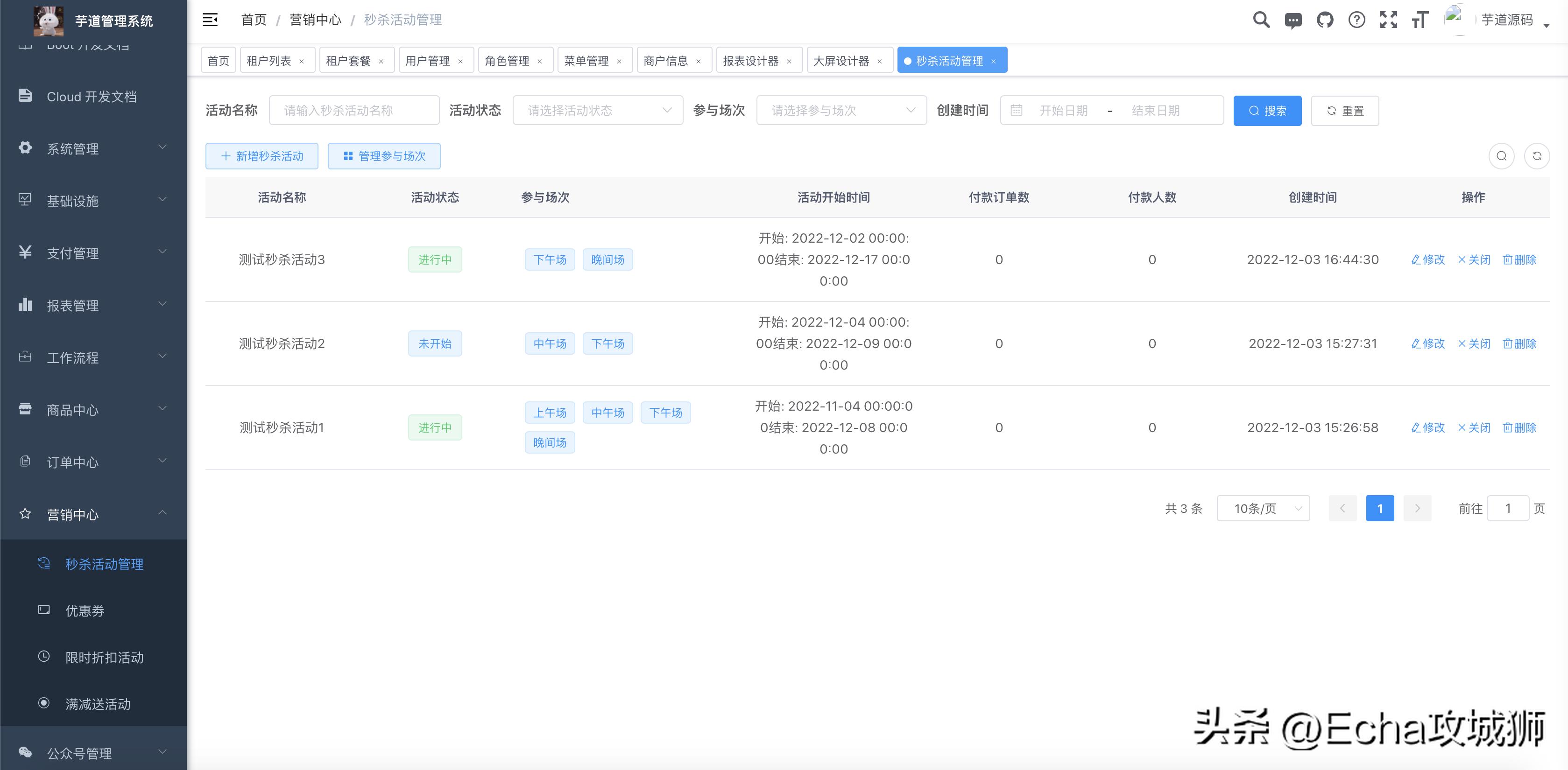Click the 活动名称 input field
The image size is (1568, 770).
click(x=355, y=110)
